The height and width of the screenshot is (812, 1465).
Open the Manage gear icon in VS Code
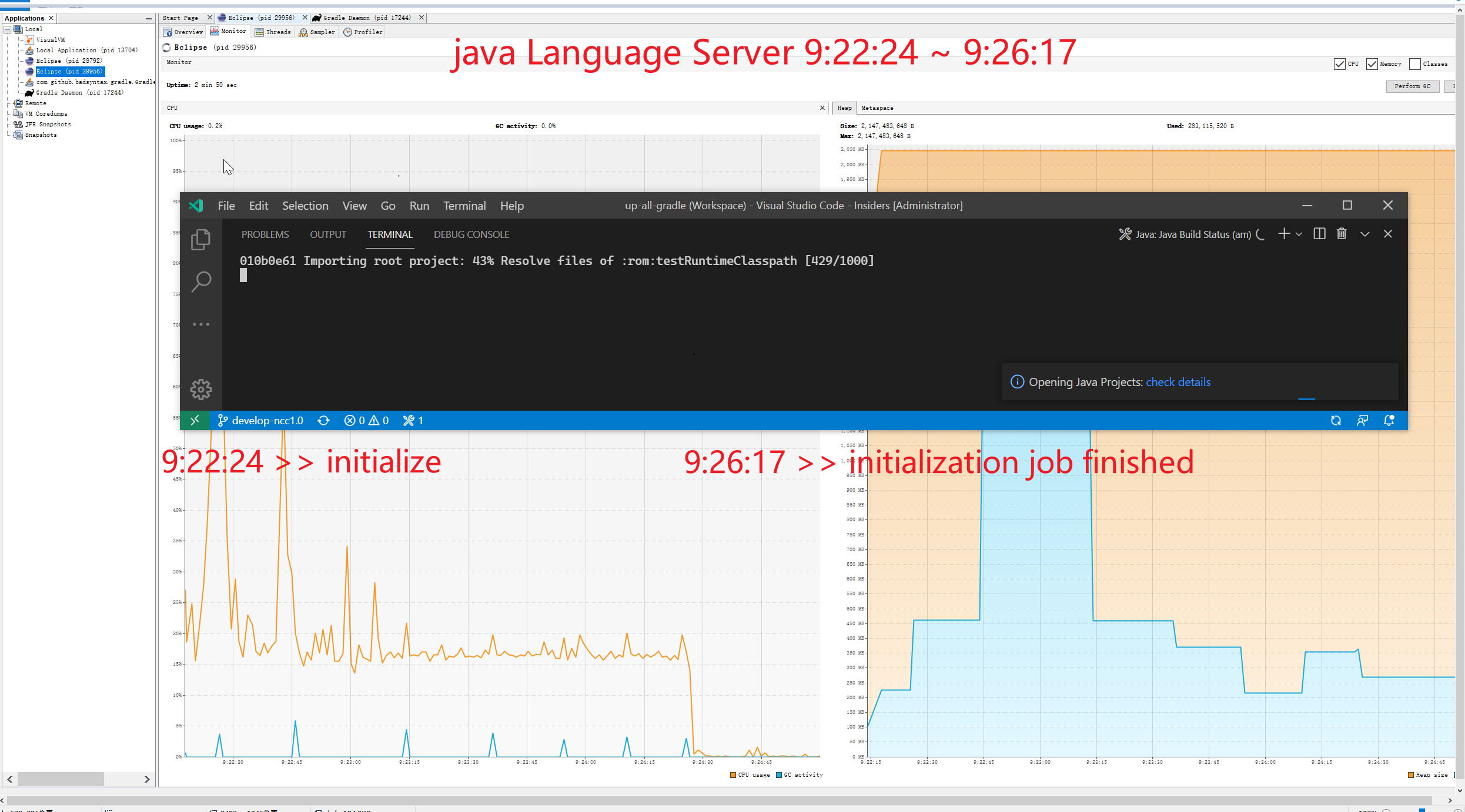pos(202,389)
